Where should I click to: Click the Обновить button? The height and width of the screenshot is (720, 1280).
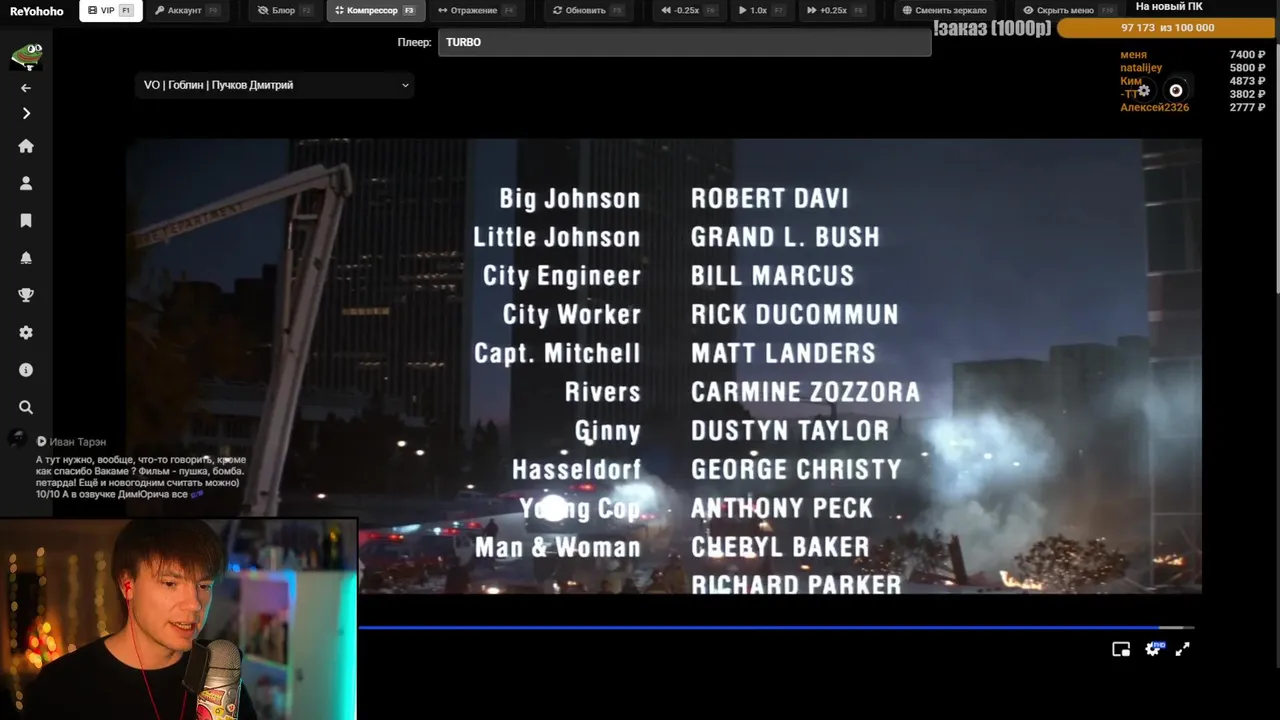[x=588, y=10]
